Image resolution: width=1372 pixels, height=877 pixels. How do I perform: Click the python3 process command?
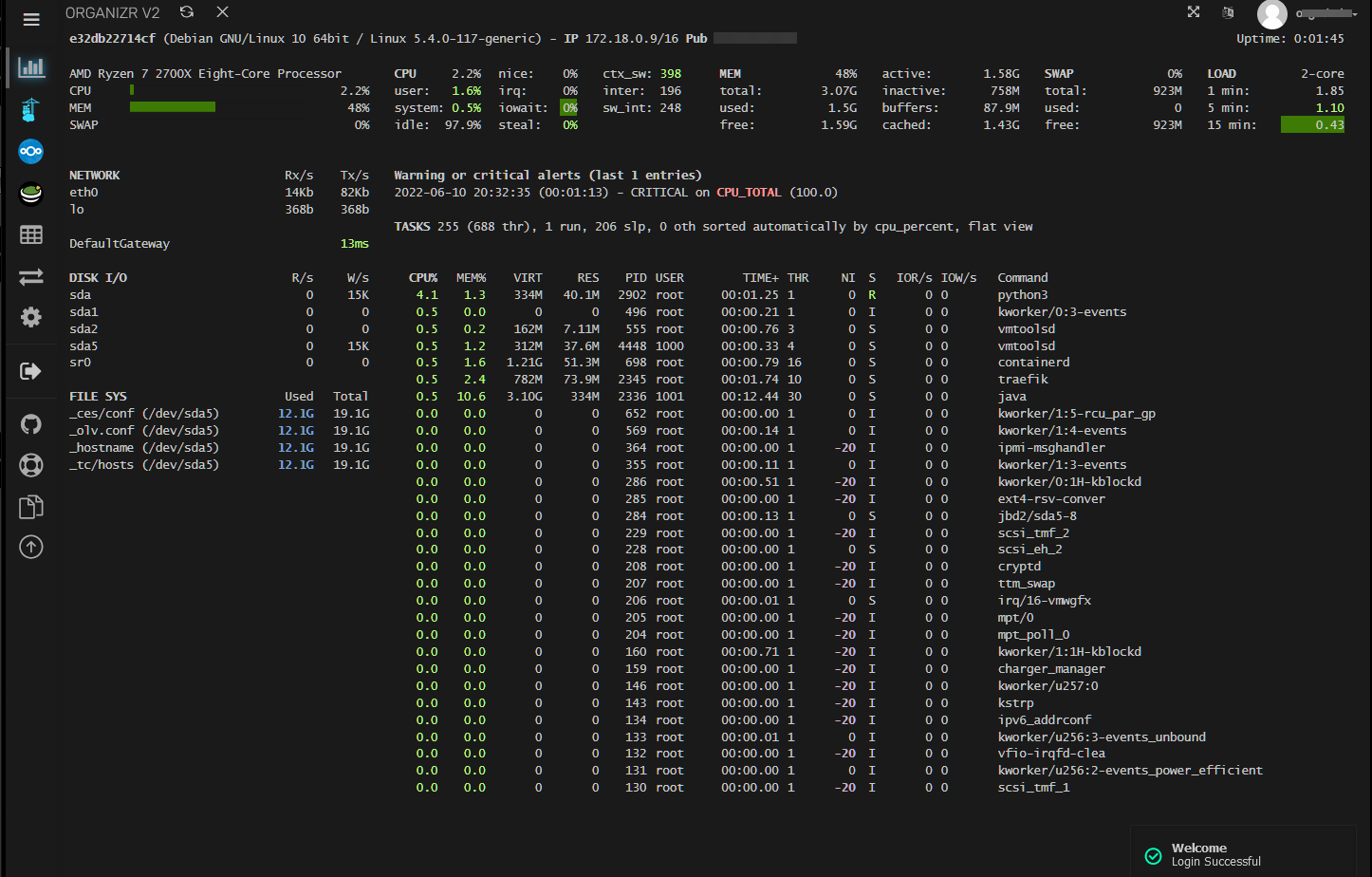1023,295
